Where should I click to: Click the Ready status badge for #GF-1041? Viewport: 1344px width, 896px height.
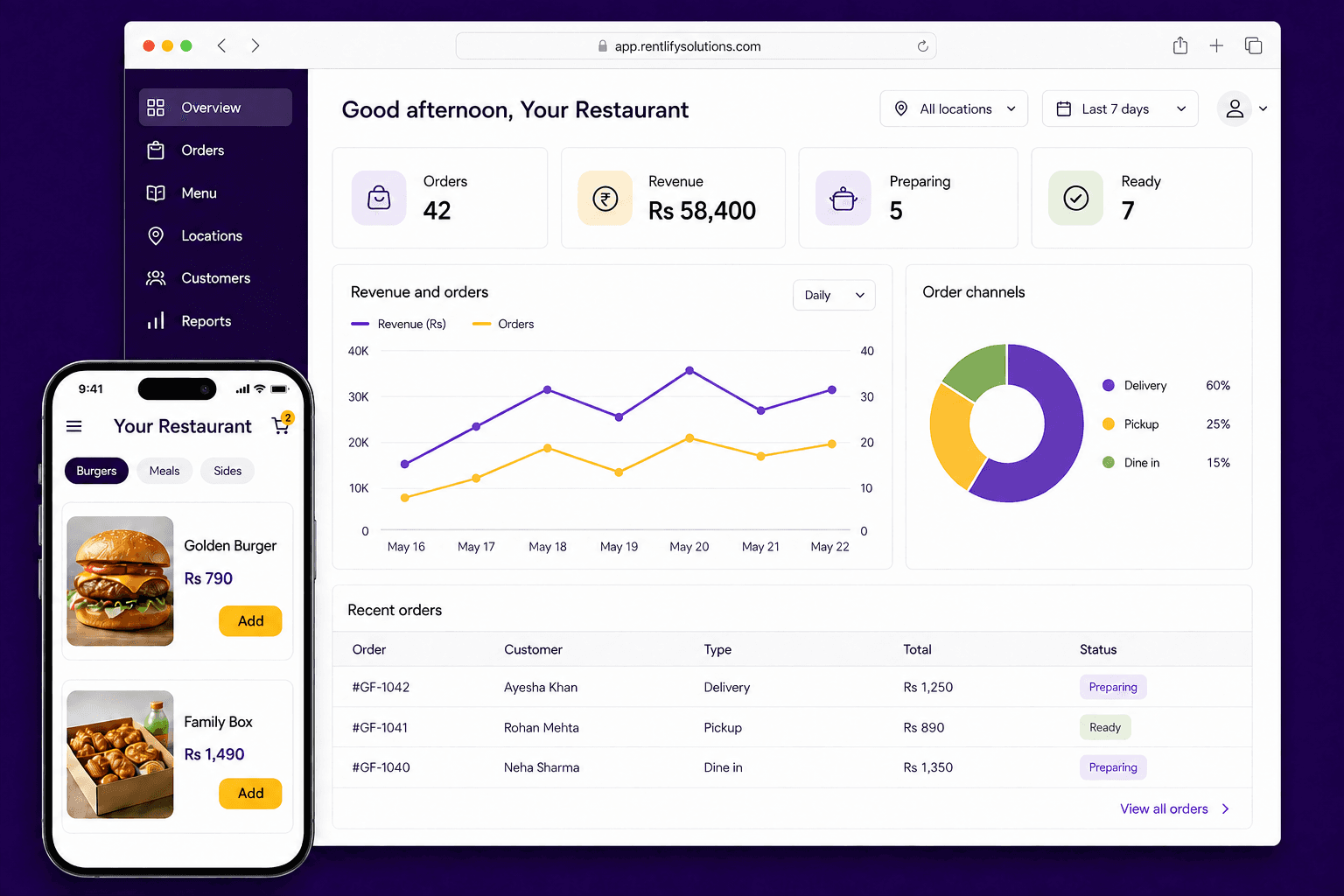click(1105, 727)
